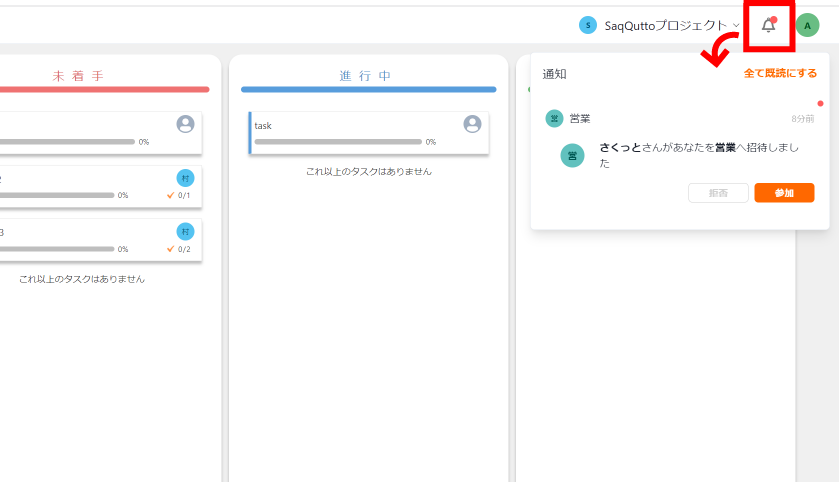The height and width of the screenshot is (482, 839).
Task: Click the 全て既読にする link
Action: click(x=780, y=73)
